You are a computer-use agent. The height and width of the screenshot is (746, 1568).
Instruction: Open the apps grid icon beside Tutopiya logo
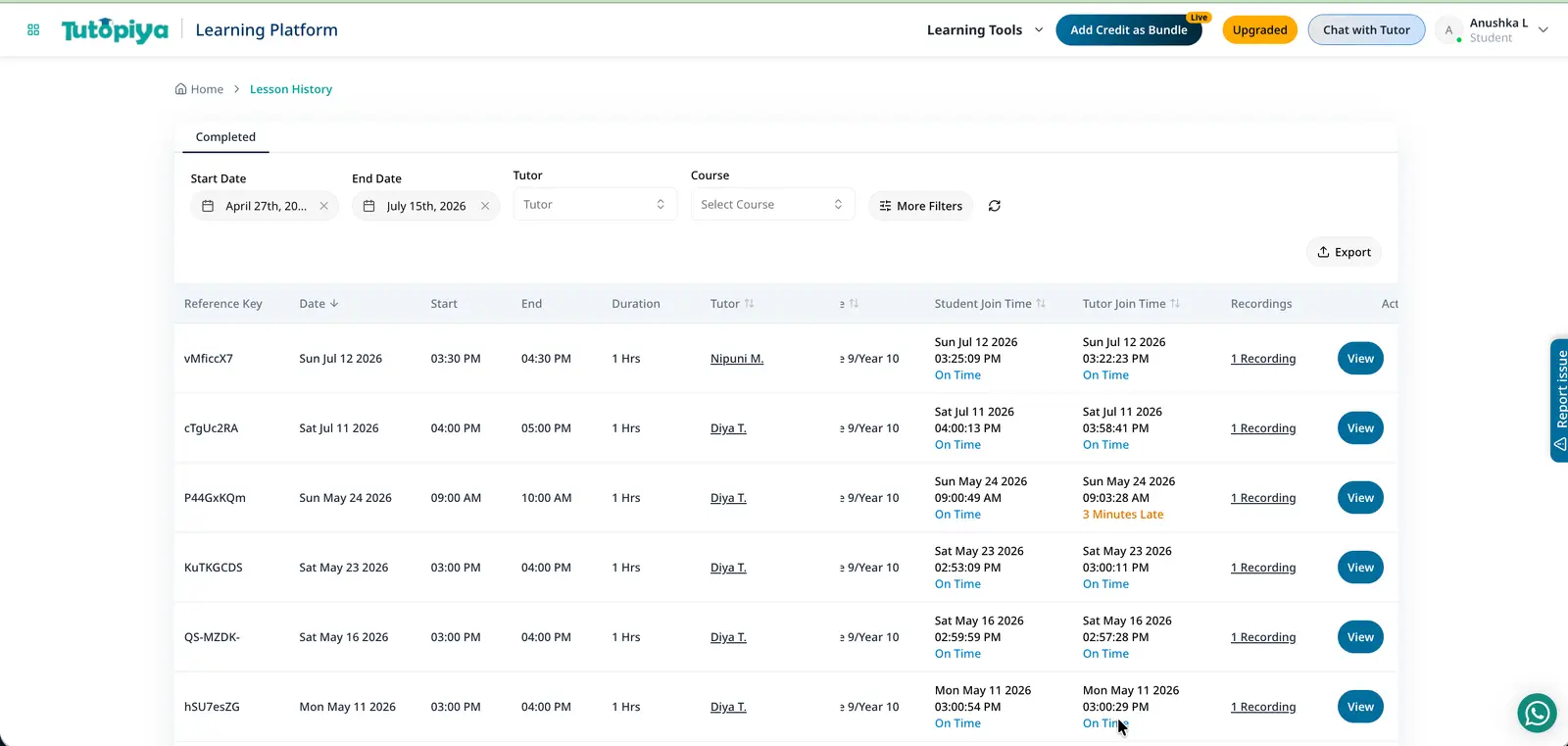click(33, 30)
